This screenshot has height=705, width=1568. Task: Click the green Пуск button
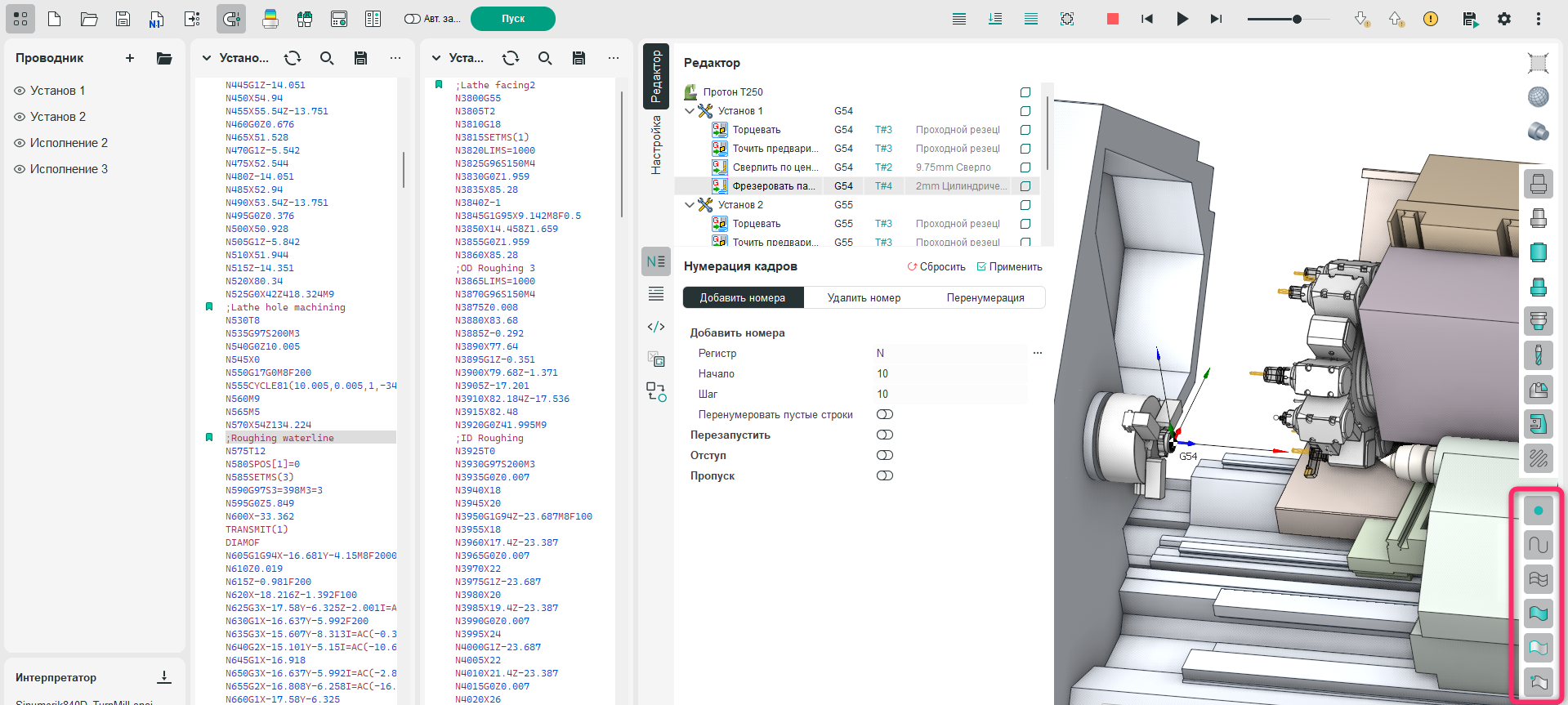point(513,19)
